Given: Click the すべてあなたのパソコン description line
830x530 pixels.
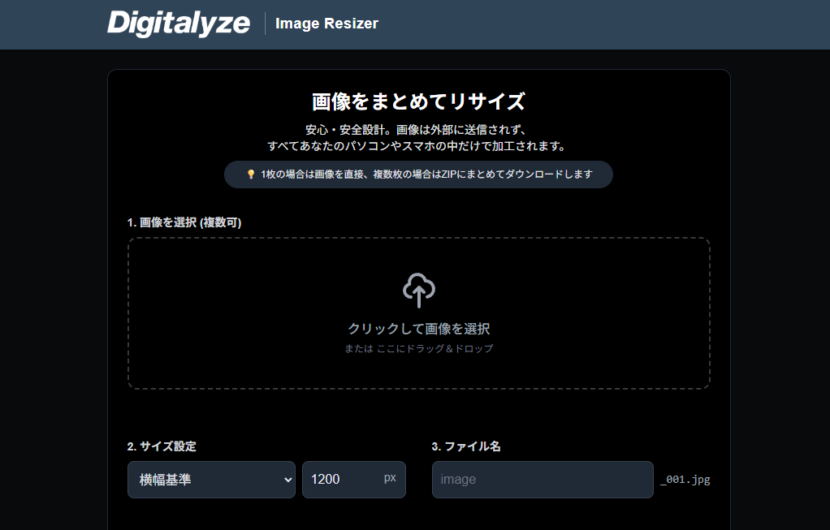Looking at the screenshot, I should tap(419, 146).
